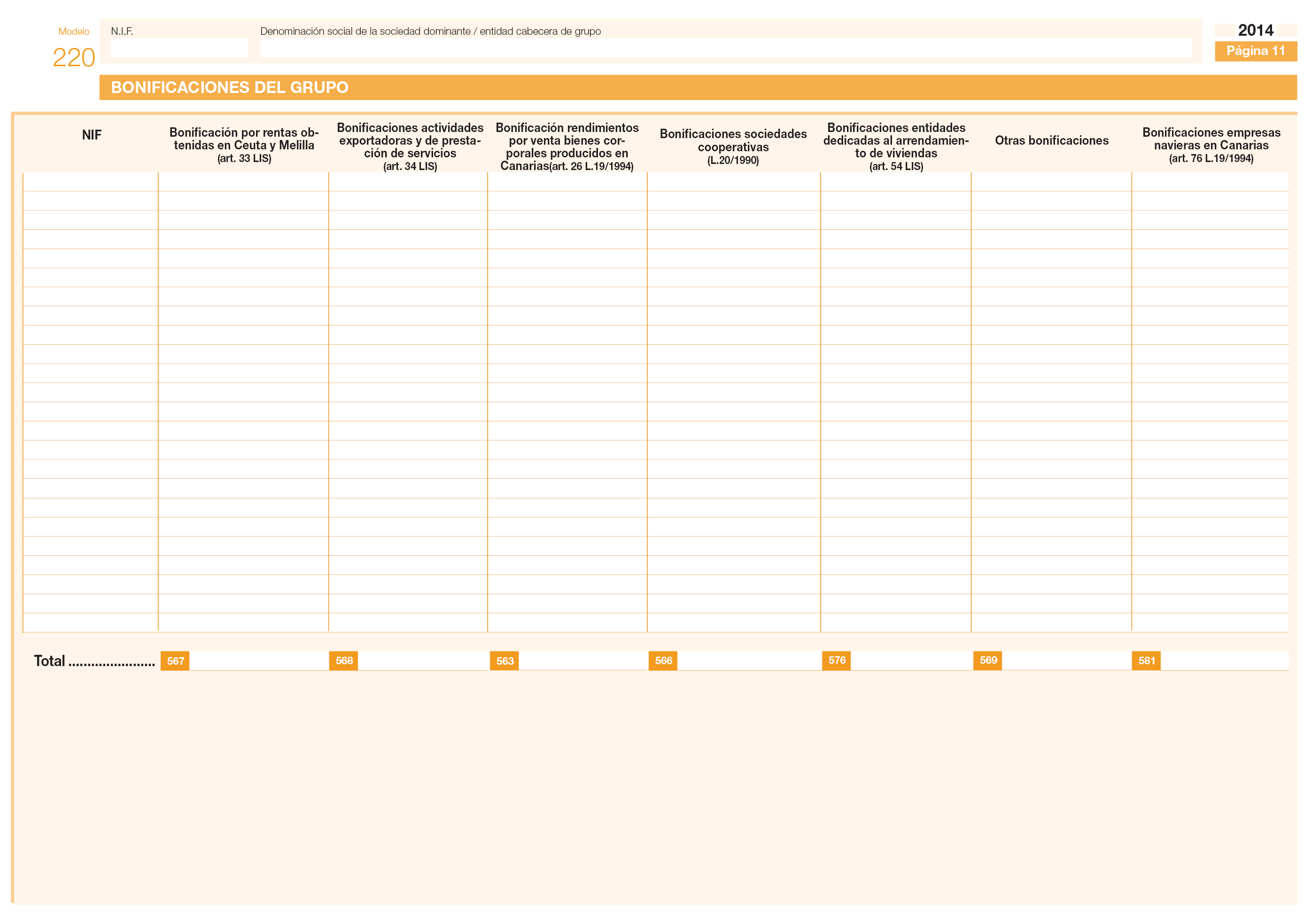Viewport: 1304px width, 924px height.
Task: Click the total field labeled 581
Action: (x=1225, y=660)
